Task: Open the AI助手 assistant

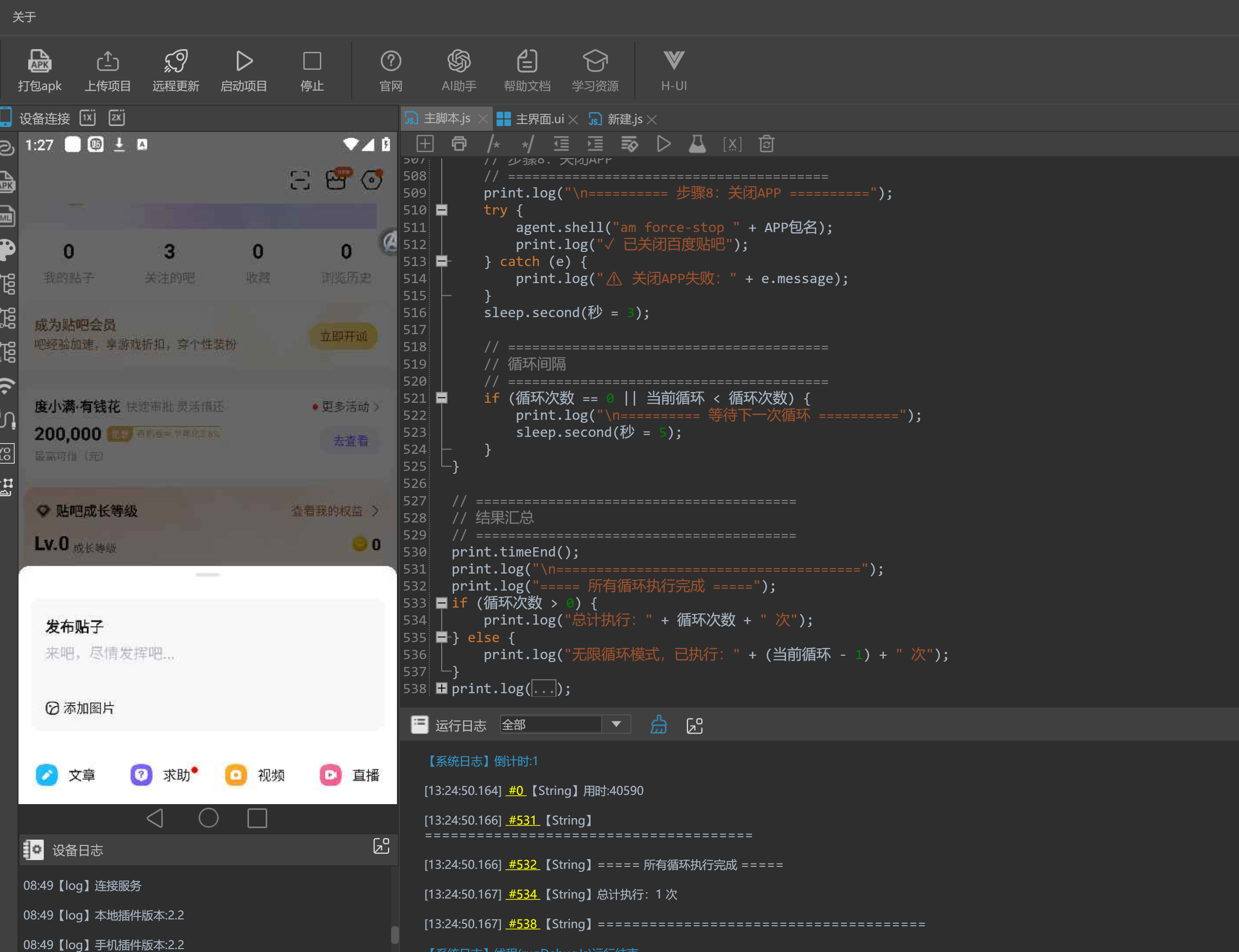Action: coord(459,70)
